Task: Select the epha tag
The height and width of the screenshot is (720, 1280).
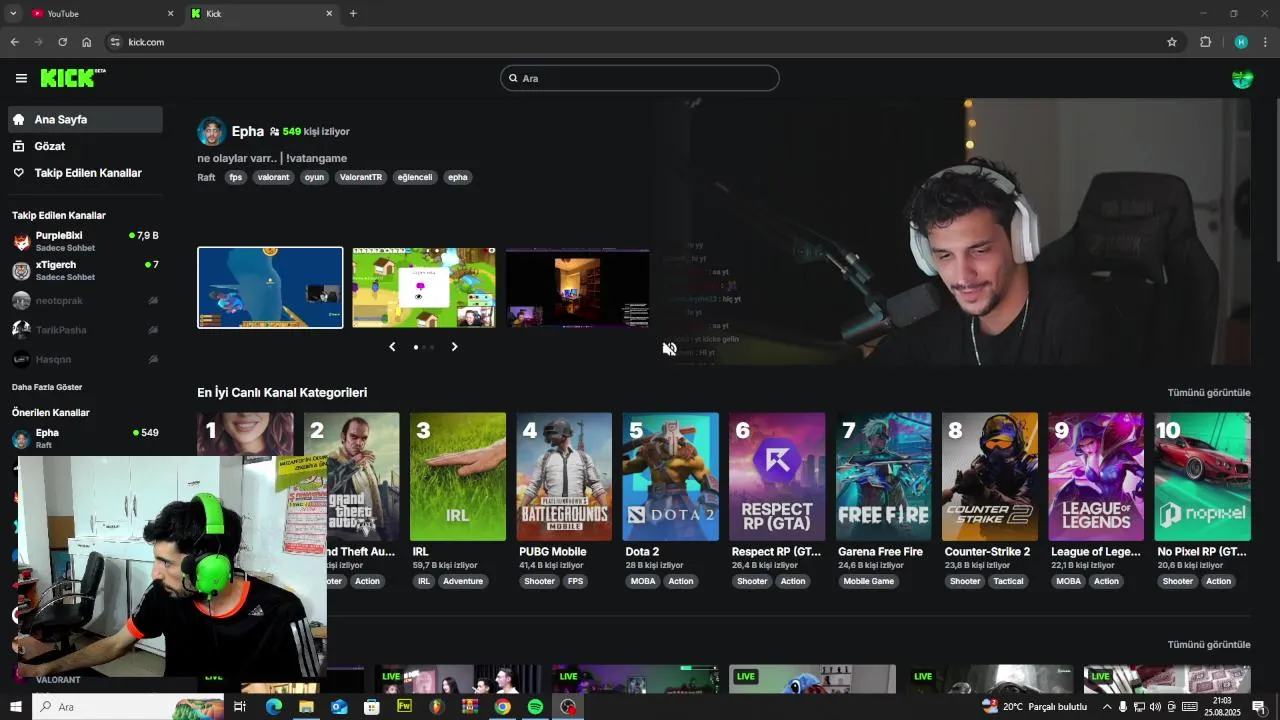Action: pos(457,177)
